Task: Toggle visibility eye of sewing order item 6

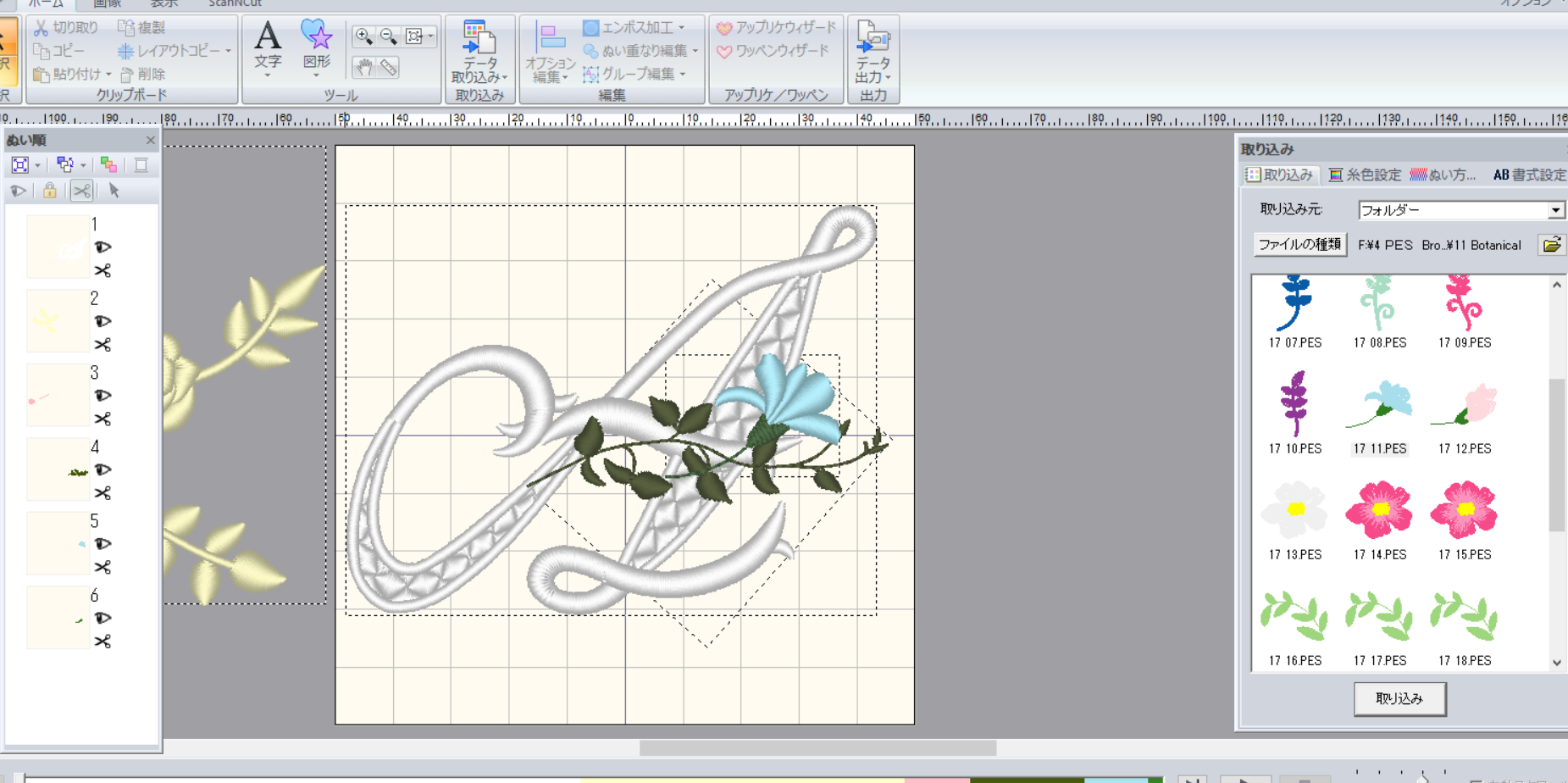Action: coord(103,618)
